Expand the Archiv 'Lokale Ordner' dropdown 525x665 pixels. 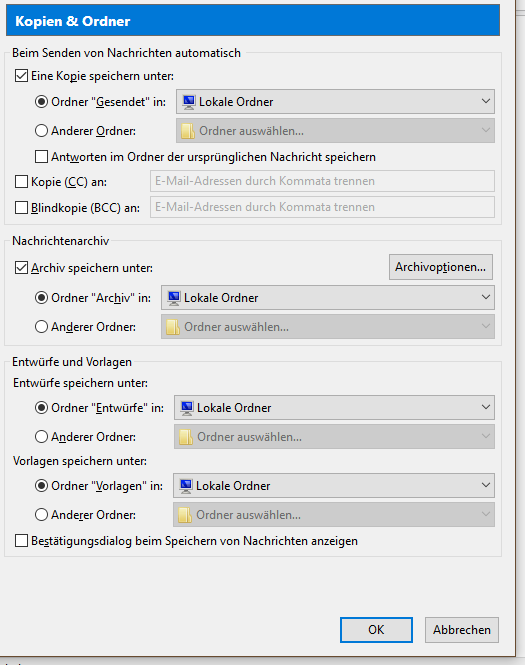[x=327, y=298]
